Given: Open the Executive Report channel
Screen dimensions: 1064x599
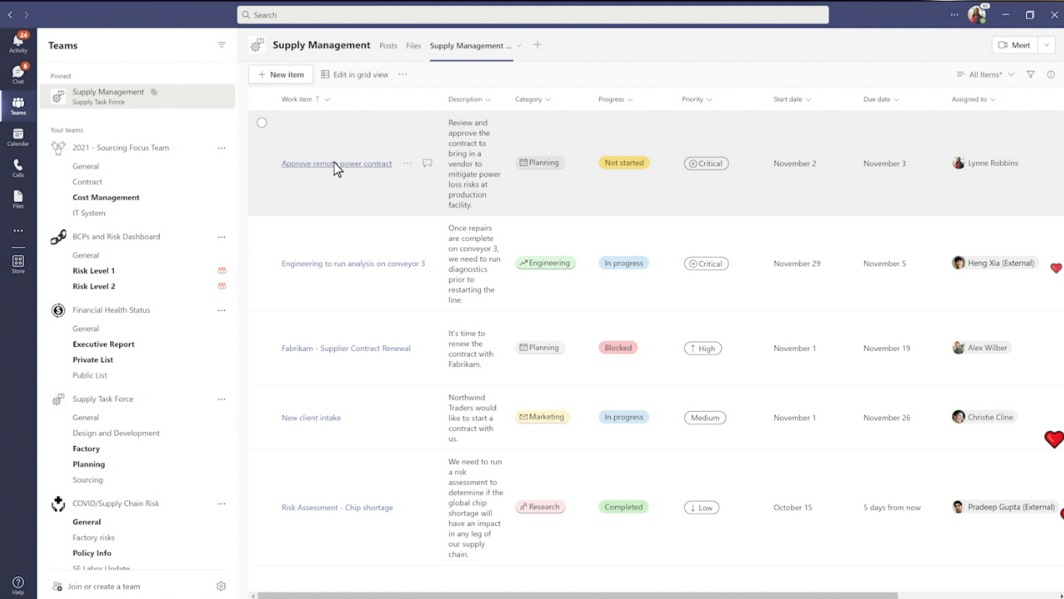Looking at the screenshot, I should (x=103, y=344).
